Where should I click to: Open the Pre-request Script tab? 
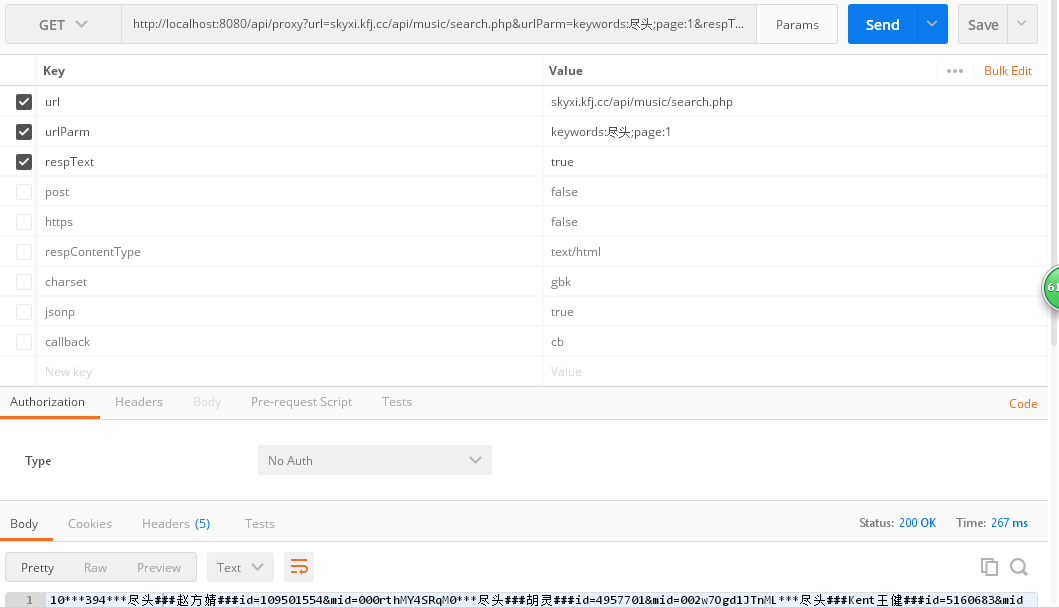[301, 402]
